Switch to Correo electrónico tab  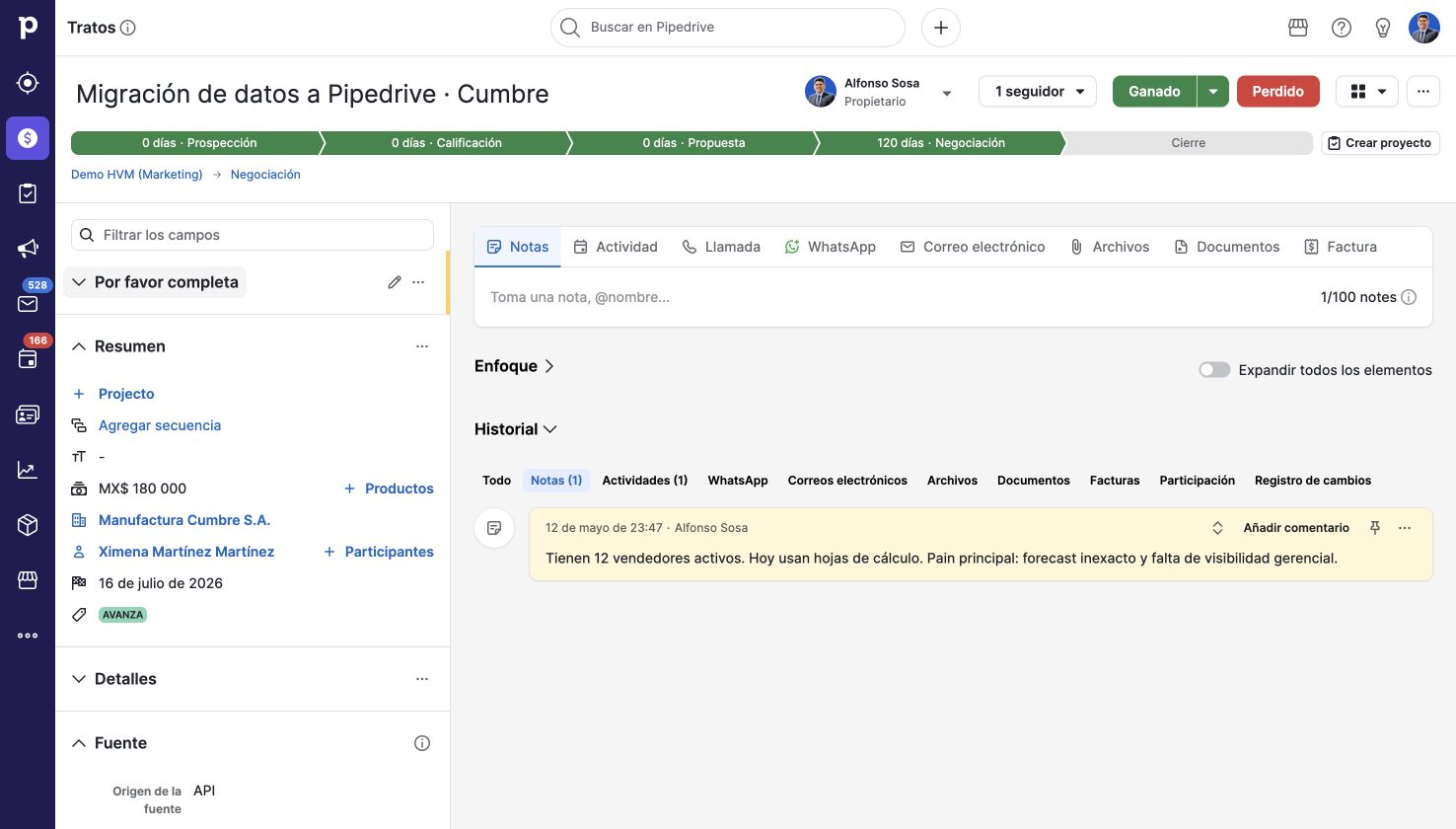[973, 247]
